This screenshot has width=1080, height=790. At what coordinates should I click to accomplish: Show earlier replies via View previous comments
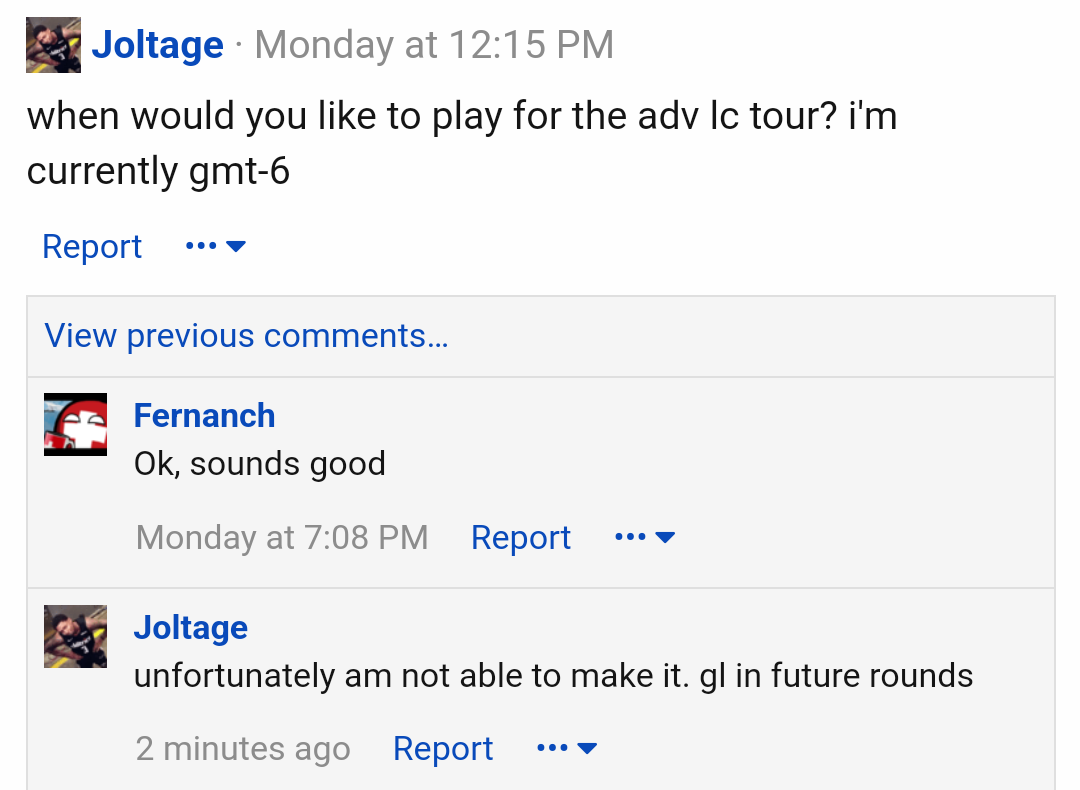coord(246,336)
